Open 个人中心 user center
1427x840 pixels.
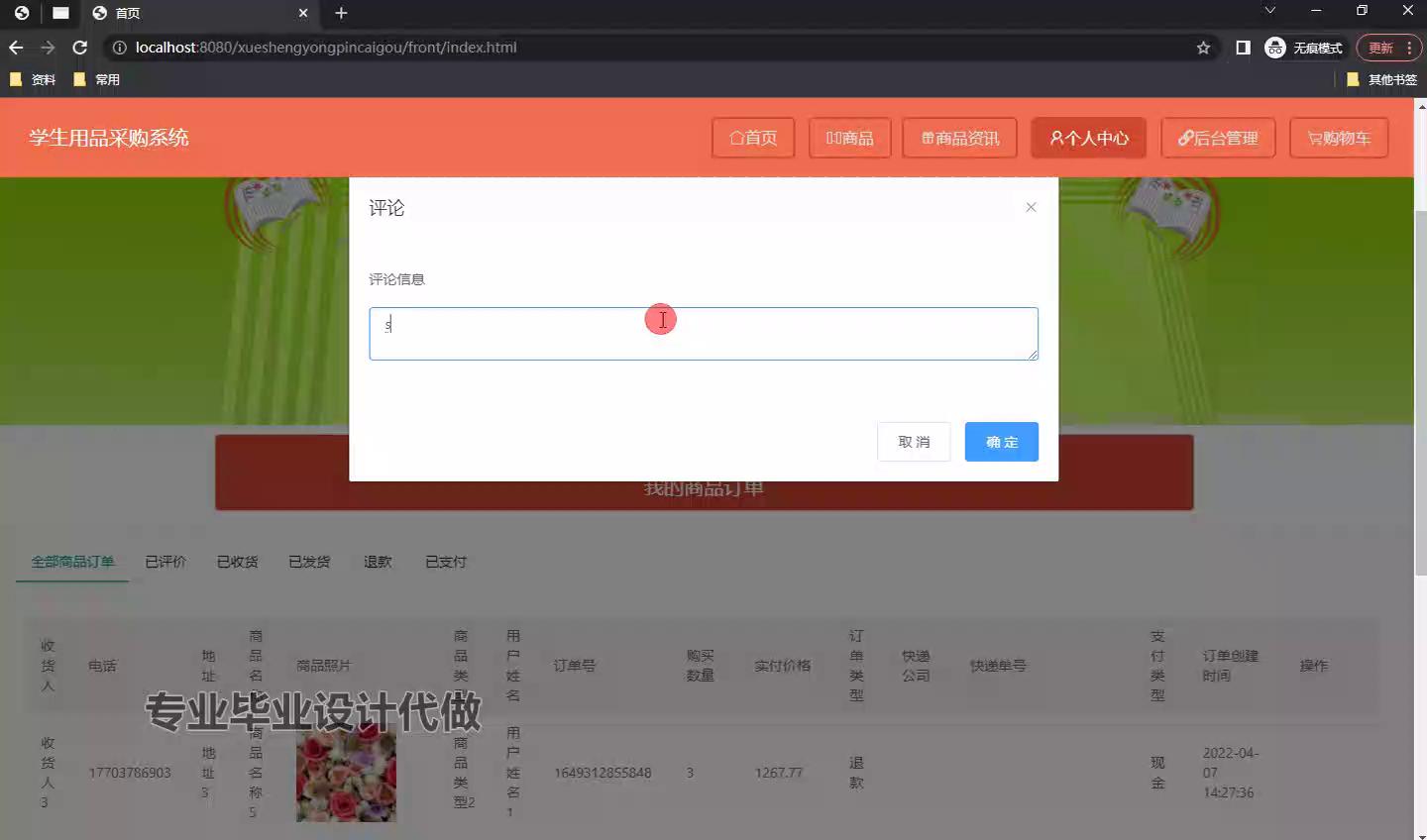tap(1088, 138)
